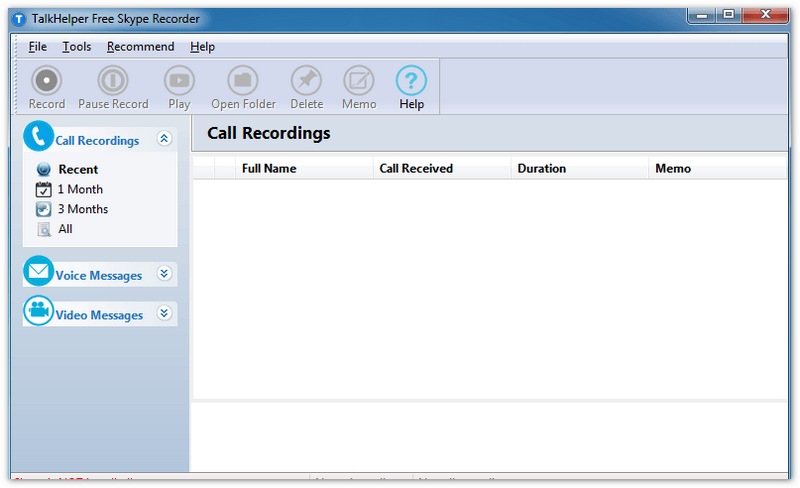Collapse the Call Recordings section chevron
This screenshot has height=488, width=800.
tap(164, 138)
